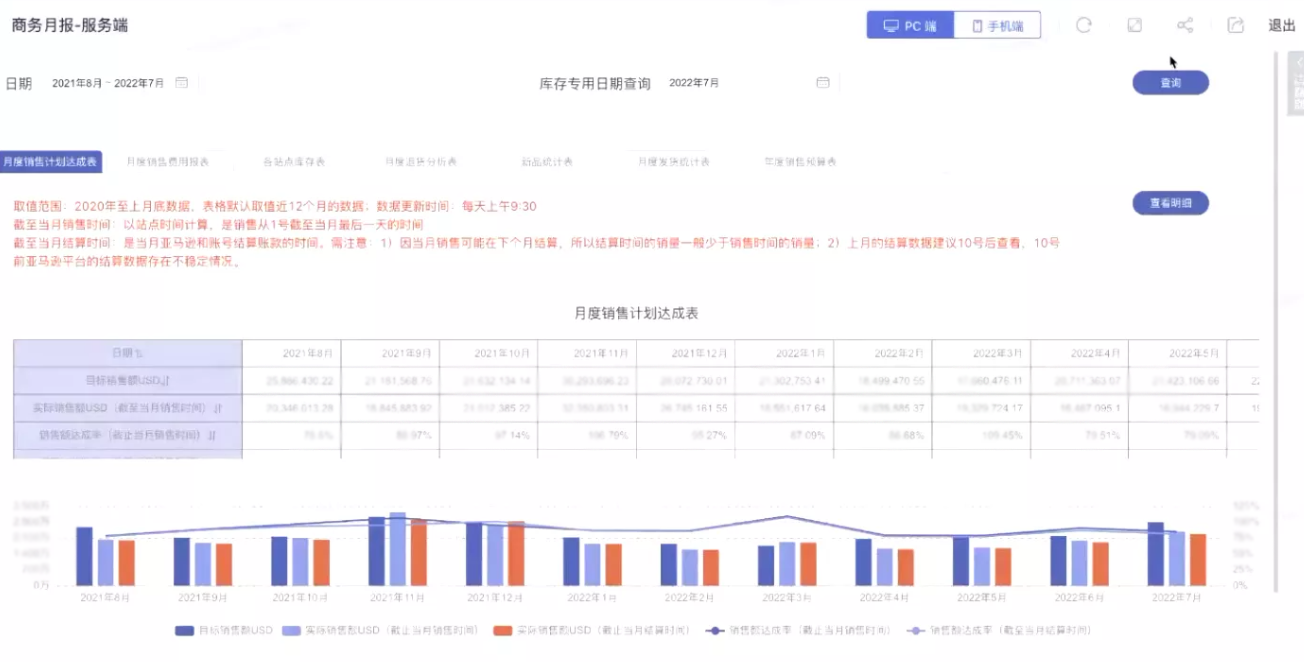Click the 查看明细 button
This screenshot has width=1304, height=662.
[1170, 203]
